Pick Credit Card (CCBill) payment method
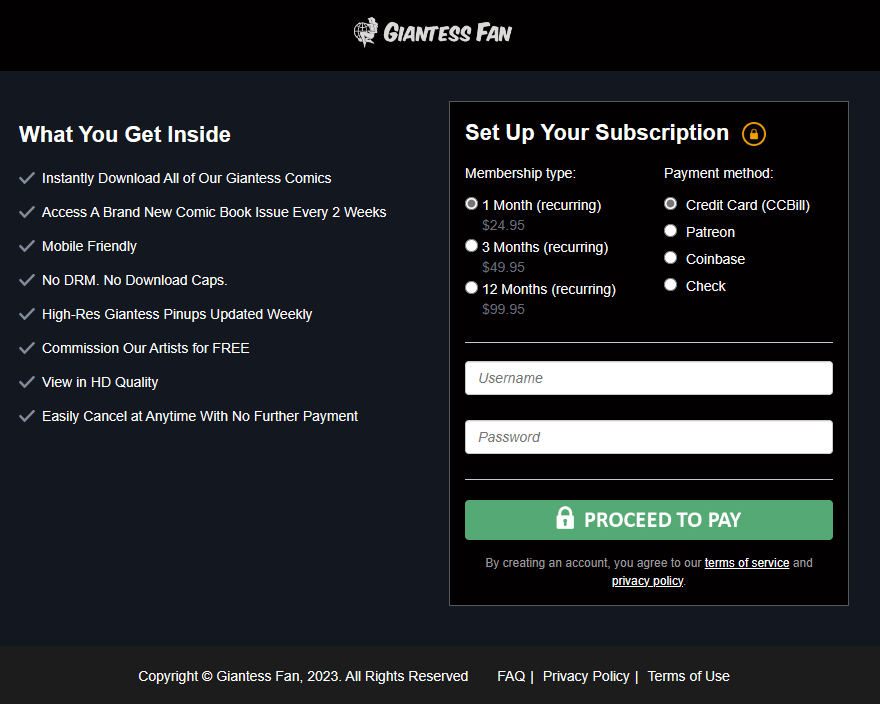Screen dimensions: 880x704 671,204
